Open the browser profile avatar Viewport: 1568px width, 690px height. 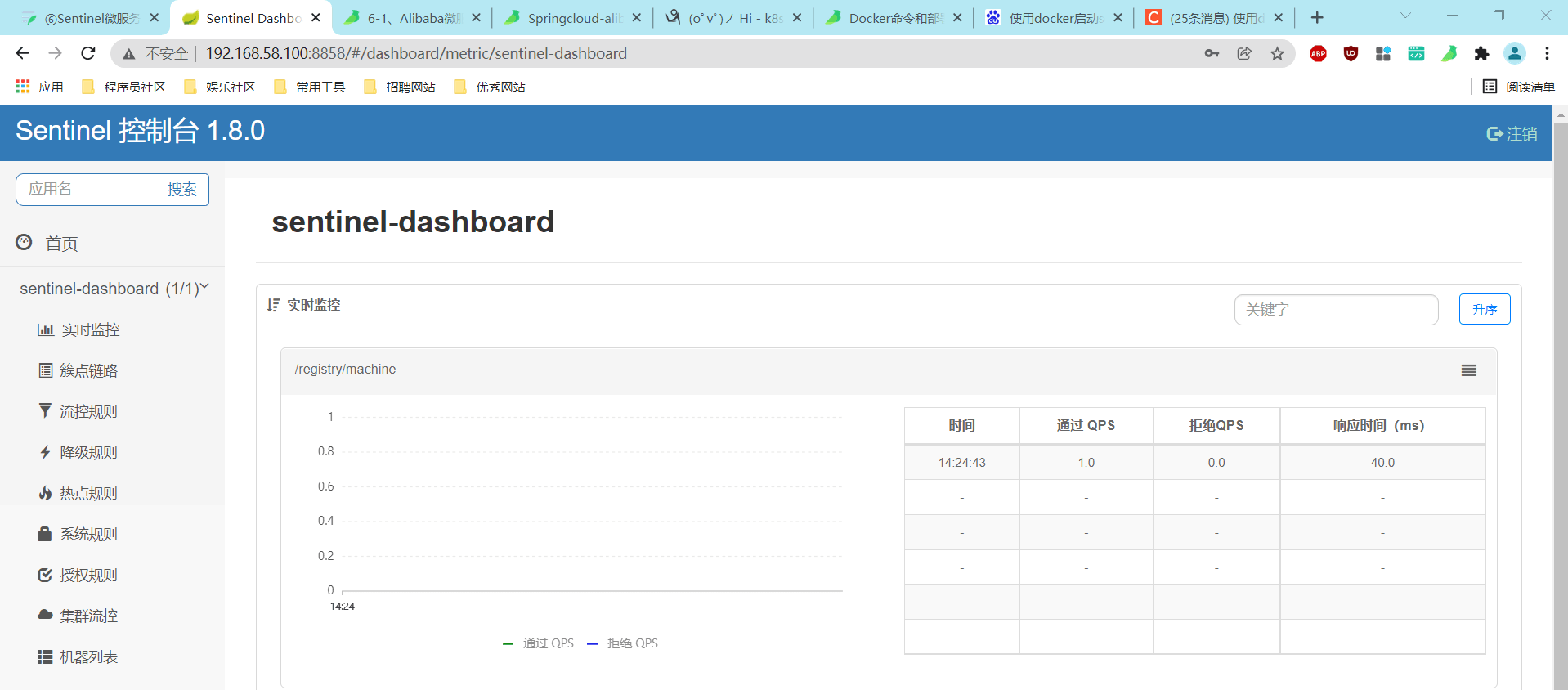click(x=1514, y=54)
